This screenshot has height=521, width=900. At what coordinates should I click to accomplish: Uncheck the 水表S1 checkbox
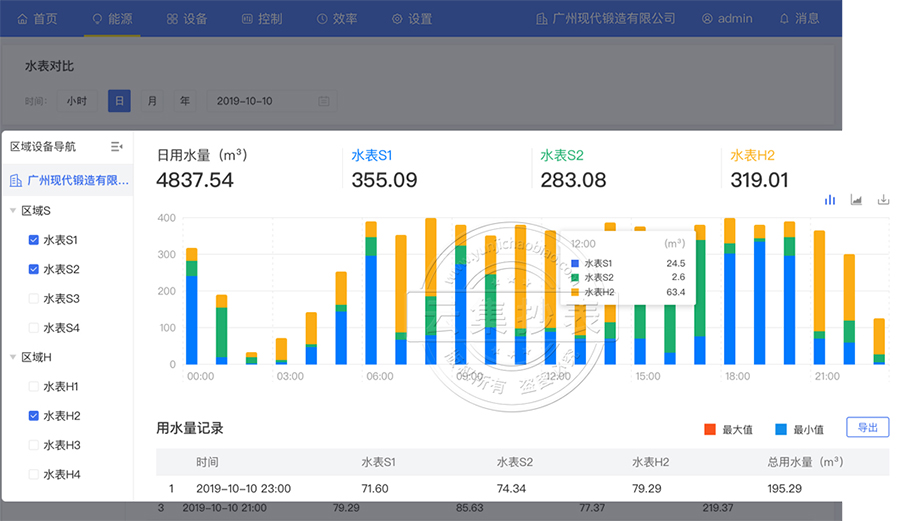[x=34, y=240]
